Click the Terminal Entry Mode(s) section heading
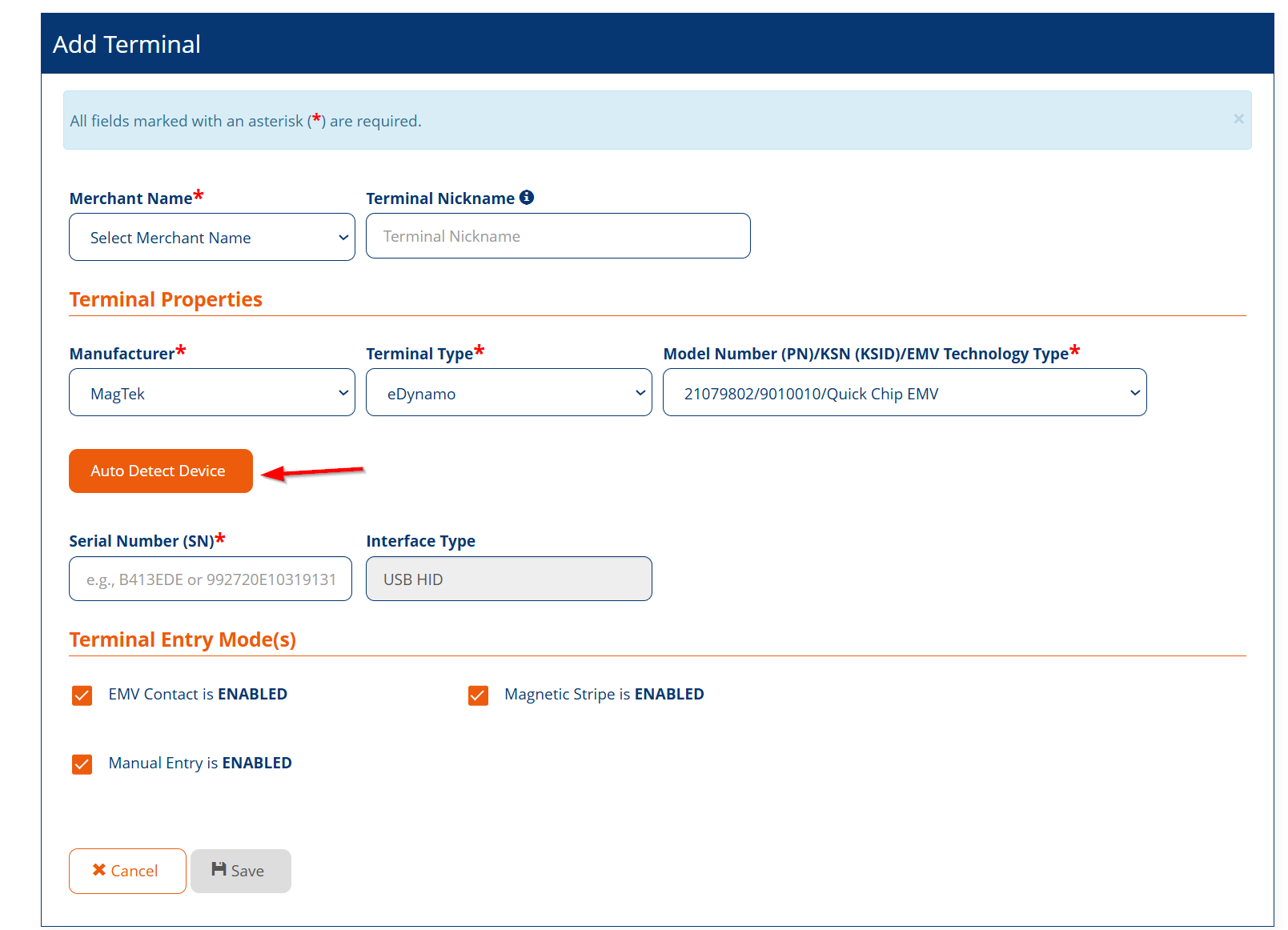Viewport: 1288px width, 930px height. click(x=183, y=639)
